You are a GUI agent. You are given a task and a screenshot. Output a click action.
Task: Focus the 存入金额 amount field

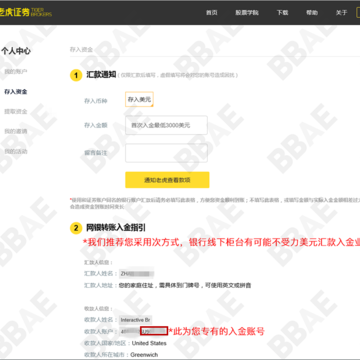point(166,125)
